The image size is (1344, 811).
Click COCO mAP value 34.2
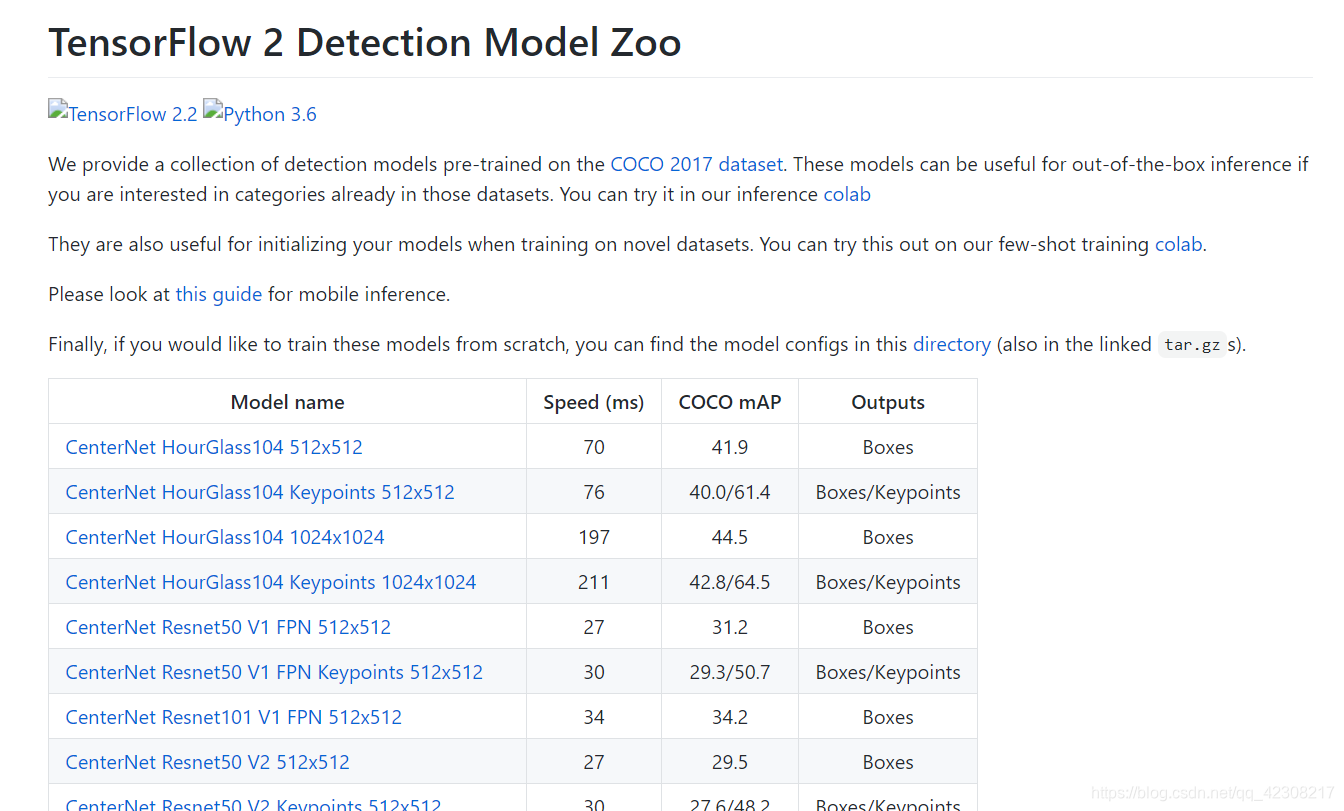730,717
